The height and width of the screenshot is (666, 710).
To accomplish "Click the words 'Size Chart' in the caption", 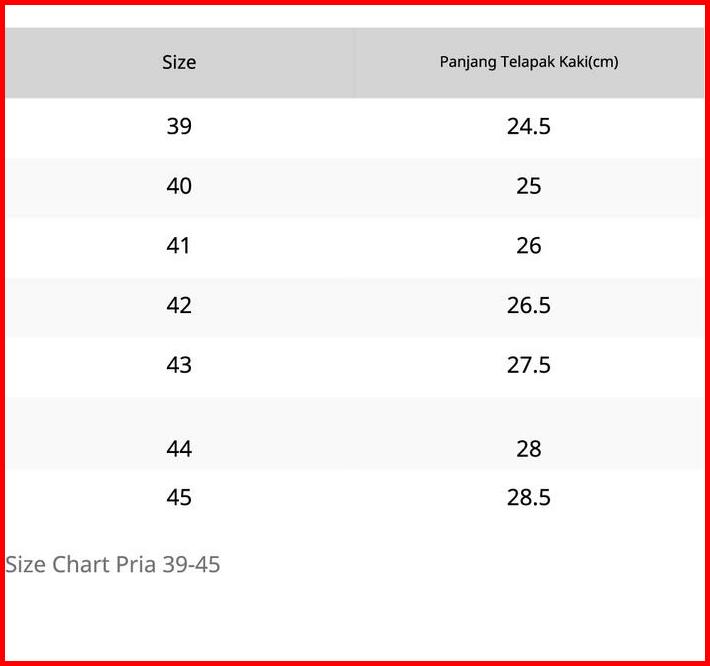I will tap(57, 565).
